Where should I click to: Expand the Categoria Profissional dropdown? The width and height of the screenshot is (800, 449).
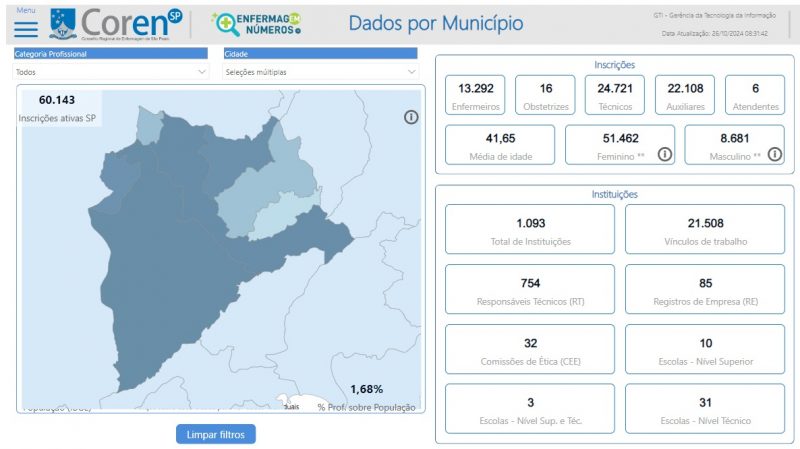110,72
